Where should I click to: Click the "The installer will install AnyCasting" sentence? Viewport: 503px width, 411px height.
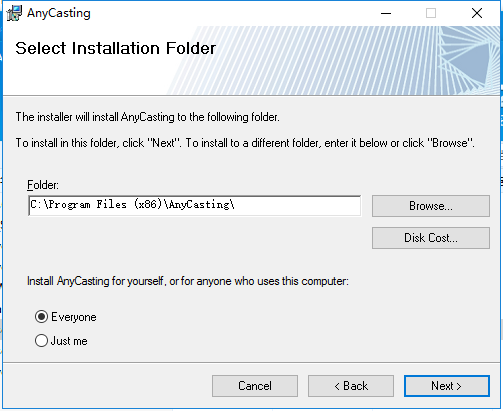click(x=147, y=117)
